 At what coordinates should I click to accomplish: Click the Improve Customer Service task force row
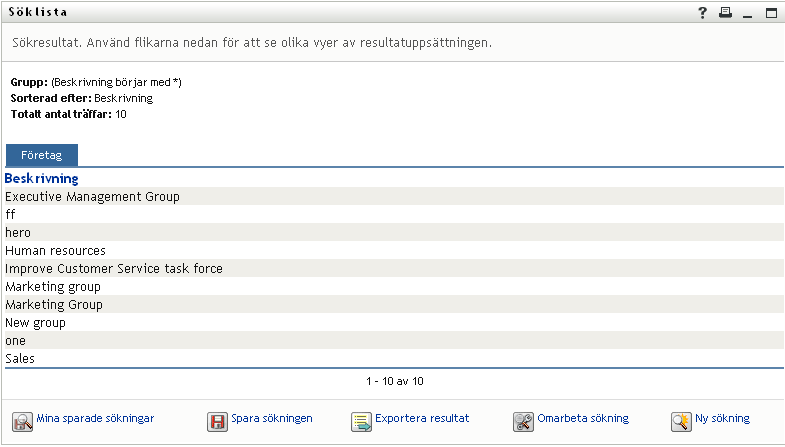pos(114,269)
